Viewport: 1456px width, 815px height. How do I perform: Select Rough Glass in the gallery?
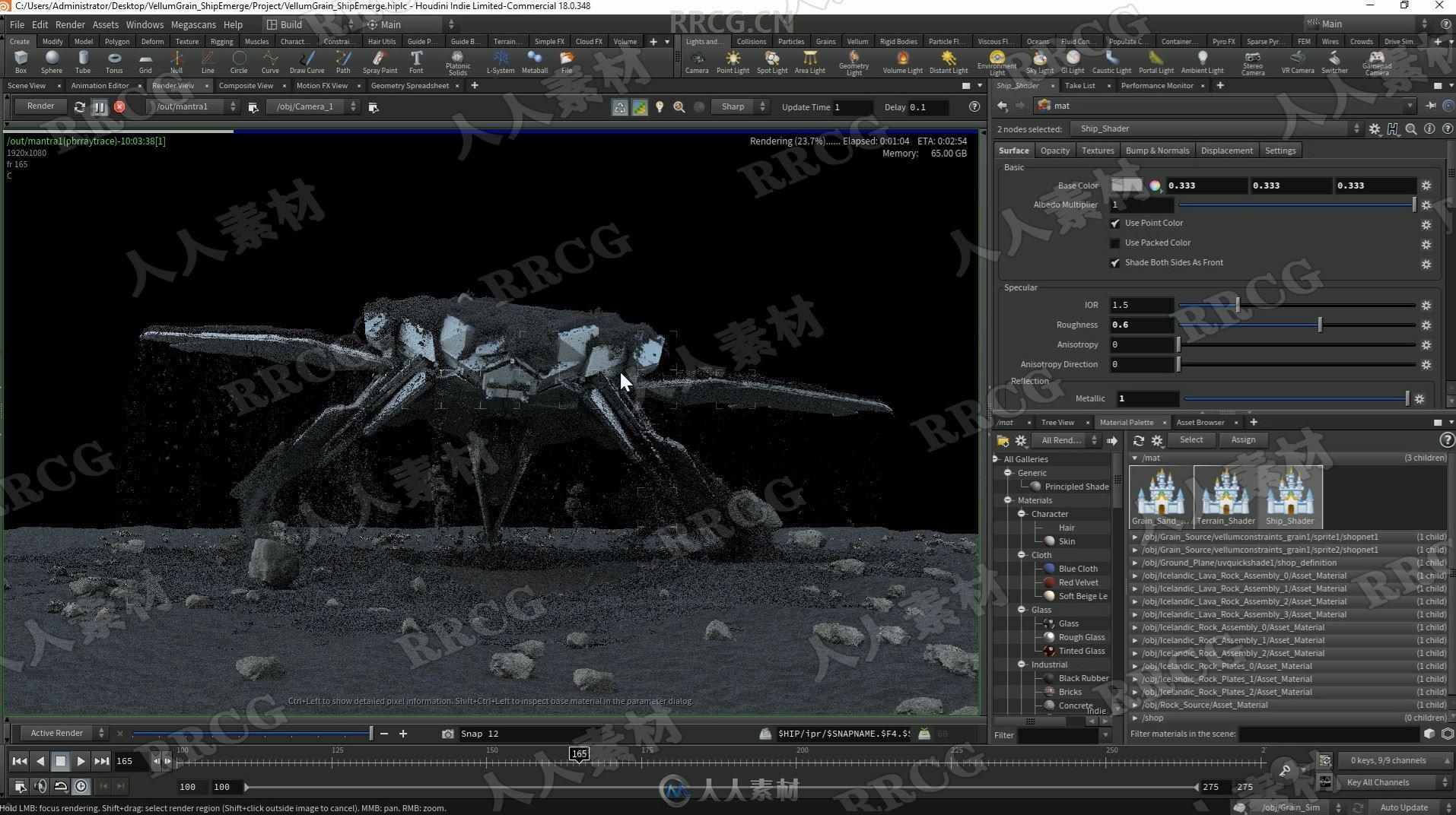[x=1081, y=637]
